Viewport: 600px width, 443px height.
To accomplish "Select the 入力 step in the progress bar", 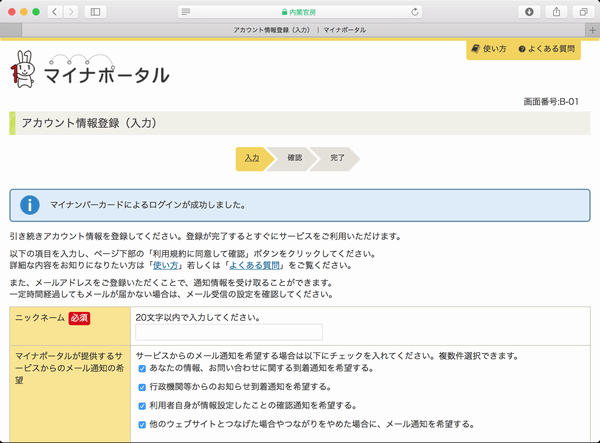I will coord(252,158).
